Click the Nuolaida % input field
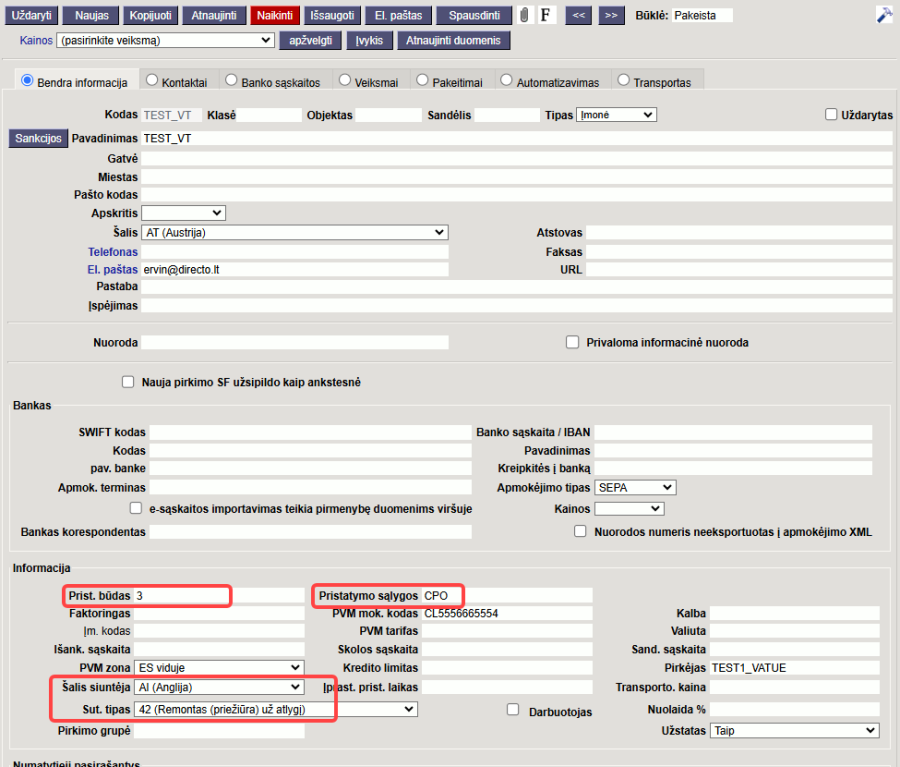900x767 pixels. click(x=795, y=710)
